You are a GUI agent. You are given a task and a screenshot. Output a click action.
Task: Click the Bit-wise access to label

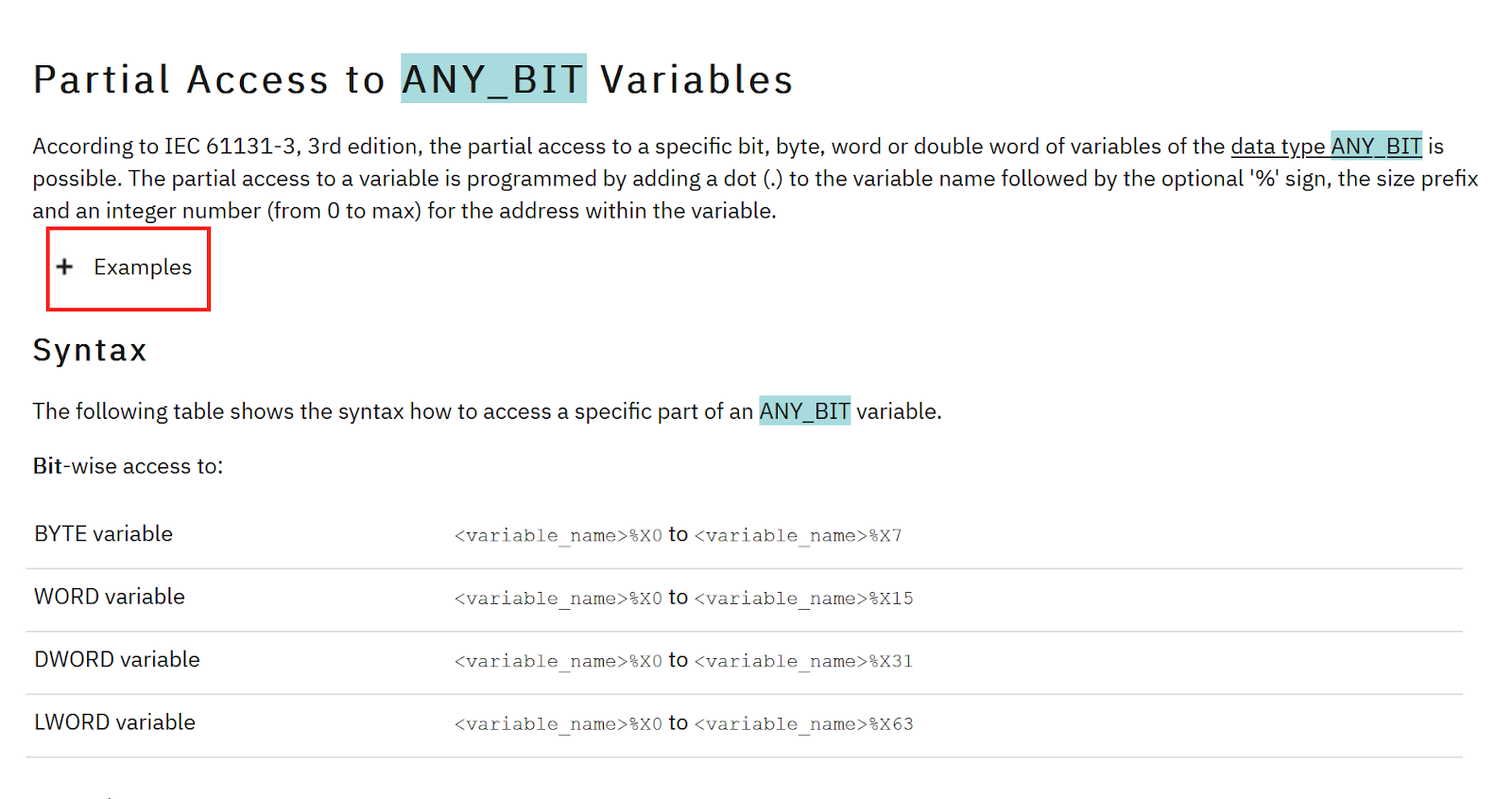tap(128, 466)
